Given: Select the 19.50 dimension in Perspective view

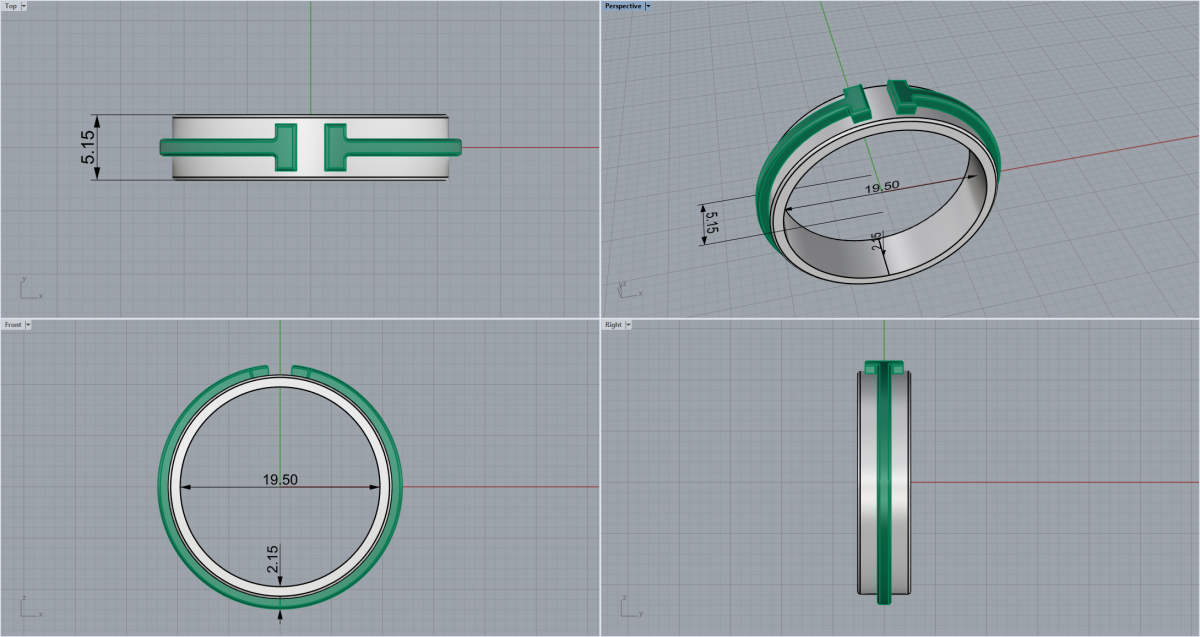Looking at the screenshot, I should [880, 187].
